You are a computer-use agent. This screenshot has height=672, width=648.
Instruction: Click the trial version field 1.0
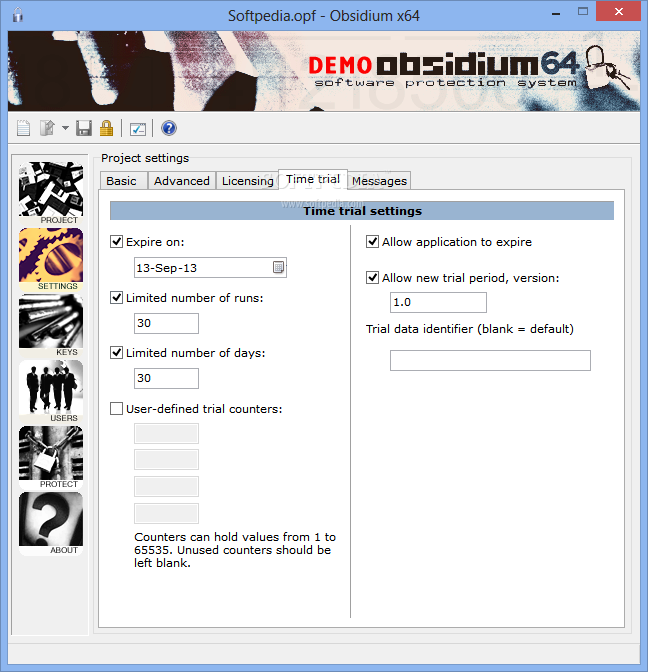(438, 303)
